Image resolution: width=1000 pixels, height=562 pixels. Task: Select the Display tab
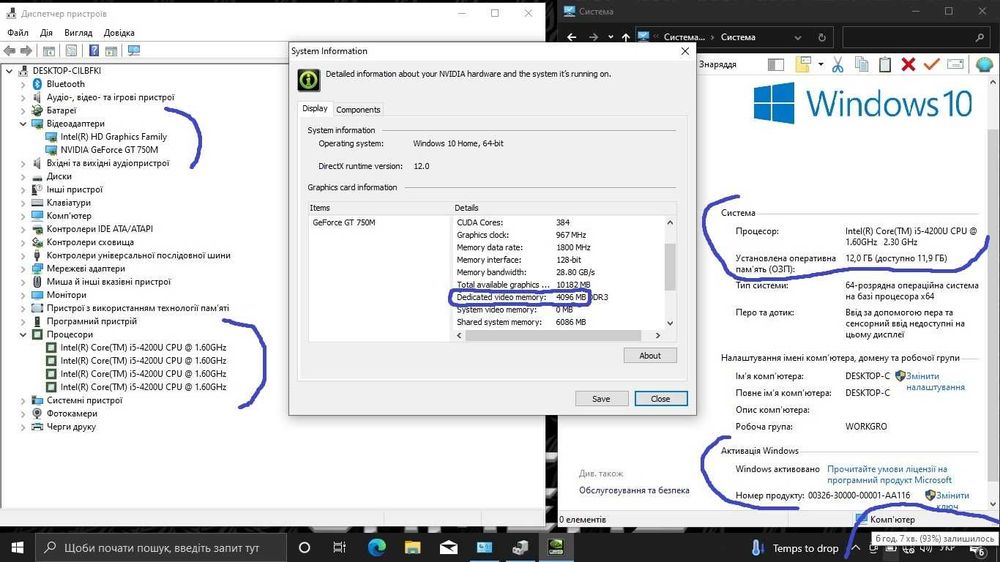coord(314,108)
